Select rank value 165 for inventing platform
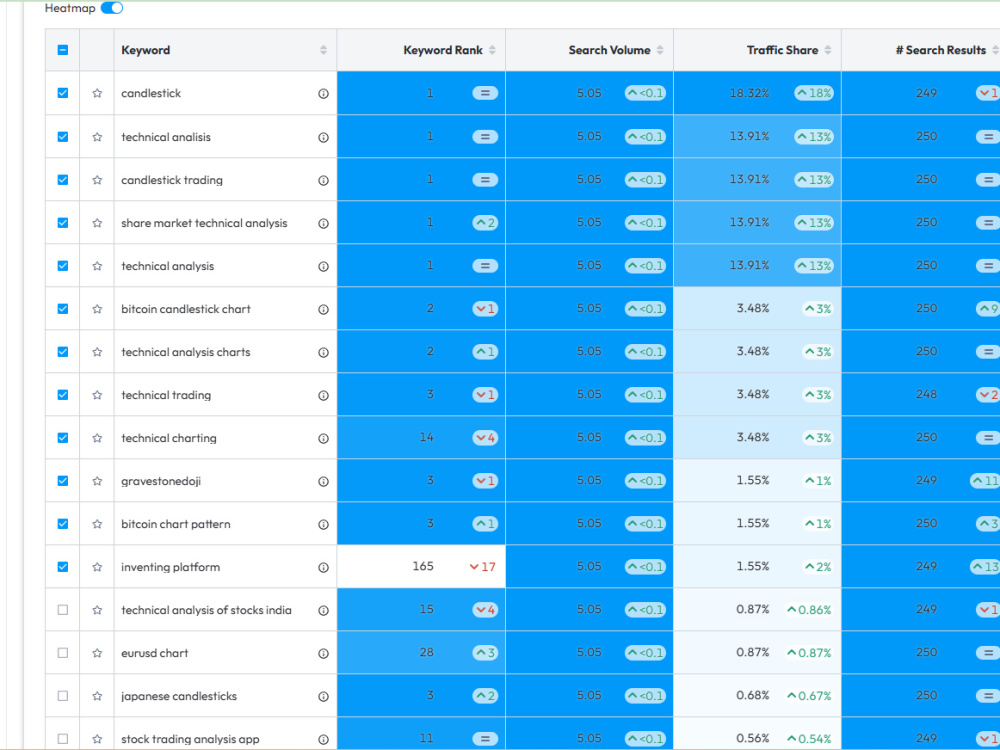This screenshot has height=750, width=1000. point(423,566)
